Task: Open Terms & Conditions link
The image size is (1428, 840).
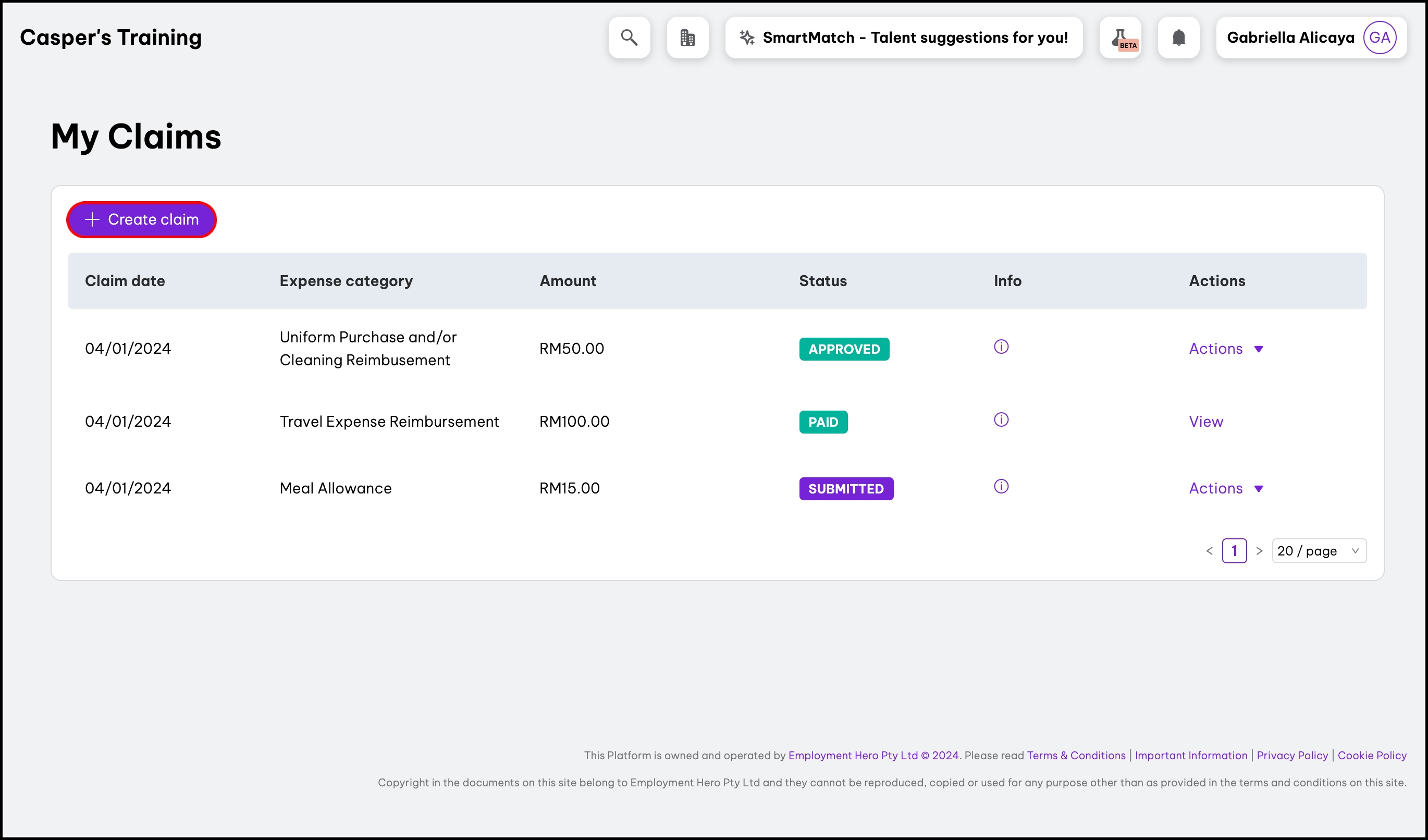Action: 1076,755
